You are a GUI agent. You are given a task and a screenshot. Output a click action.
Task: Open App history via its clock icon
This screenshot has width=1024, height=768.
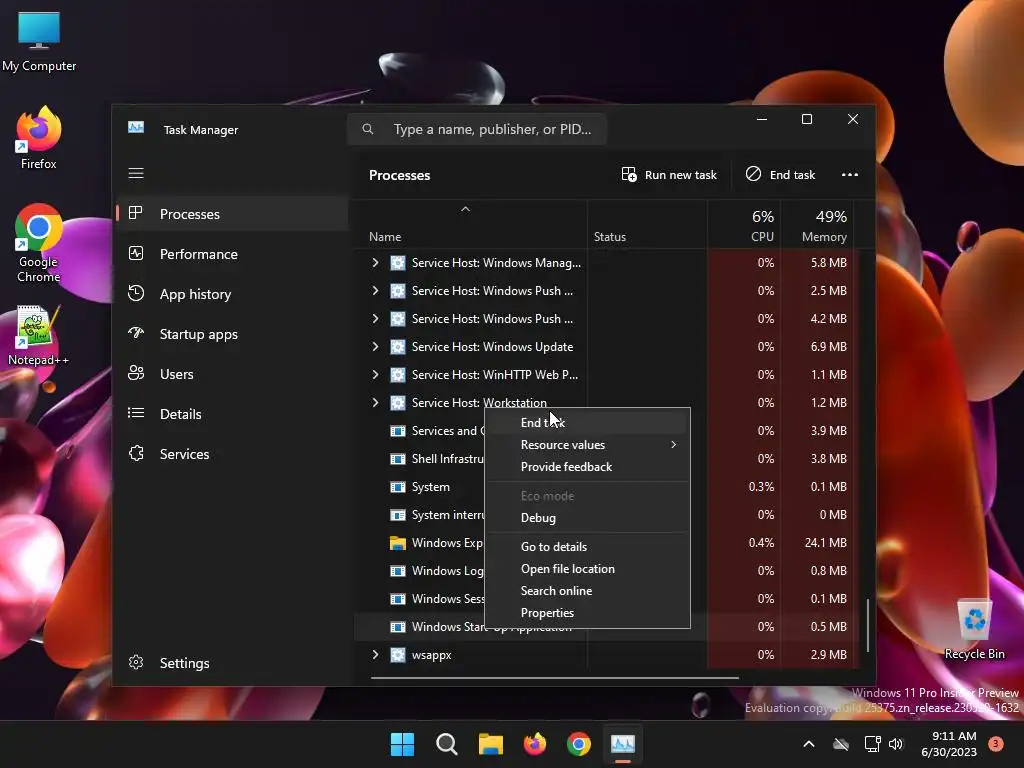pos(136,293)
